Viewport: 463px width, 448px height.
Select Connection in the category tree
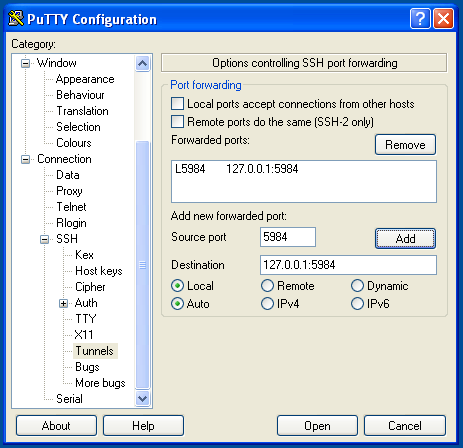pos(64,159)
